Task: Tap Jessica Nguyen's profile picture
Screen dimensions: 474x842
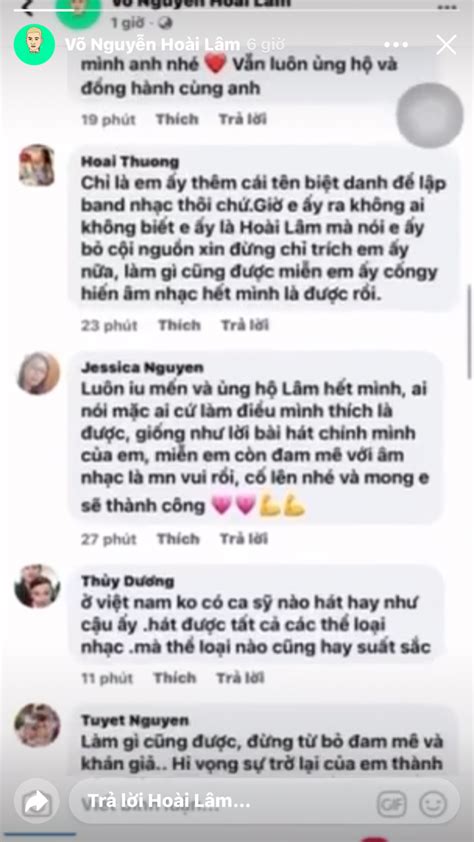Action: [38, 374]
